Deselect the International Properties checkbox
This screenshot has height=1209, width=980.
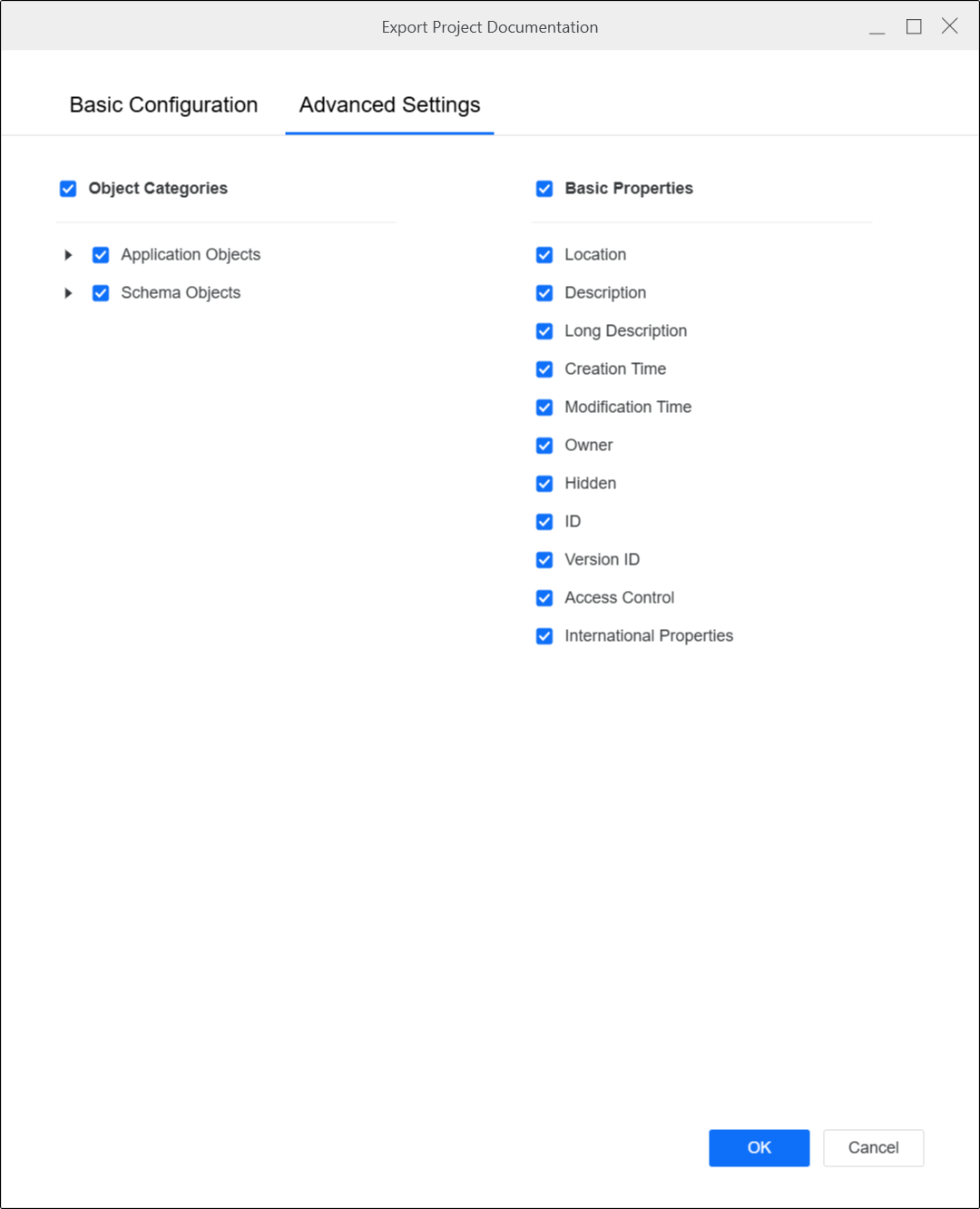point(544,636)
